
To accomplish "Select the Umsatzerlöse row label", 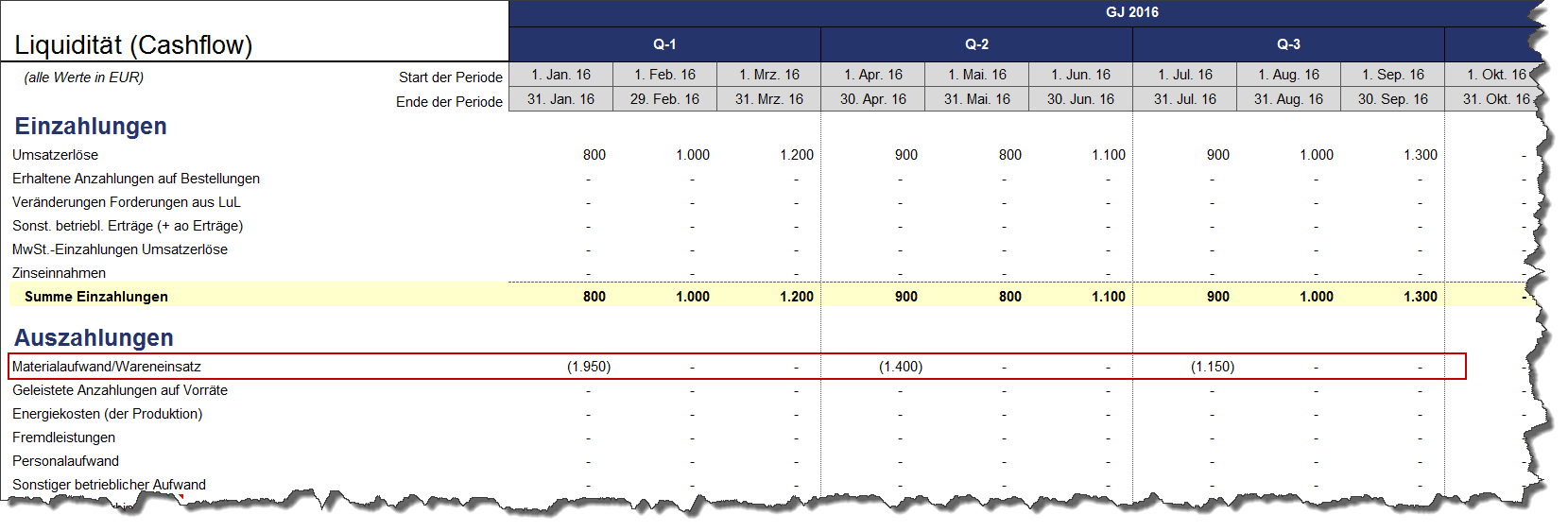I will pos(55,155).
